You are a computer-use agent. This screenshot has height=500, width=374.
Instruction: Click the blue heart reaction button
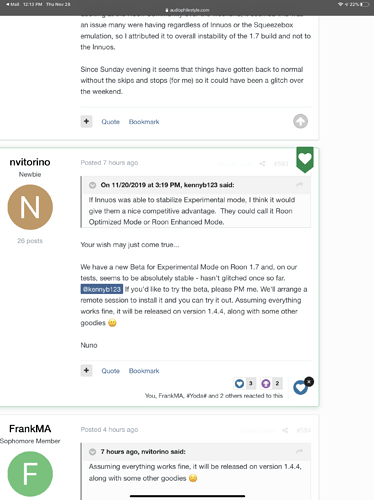coord(300,388)
